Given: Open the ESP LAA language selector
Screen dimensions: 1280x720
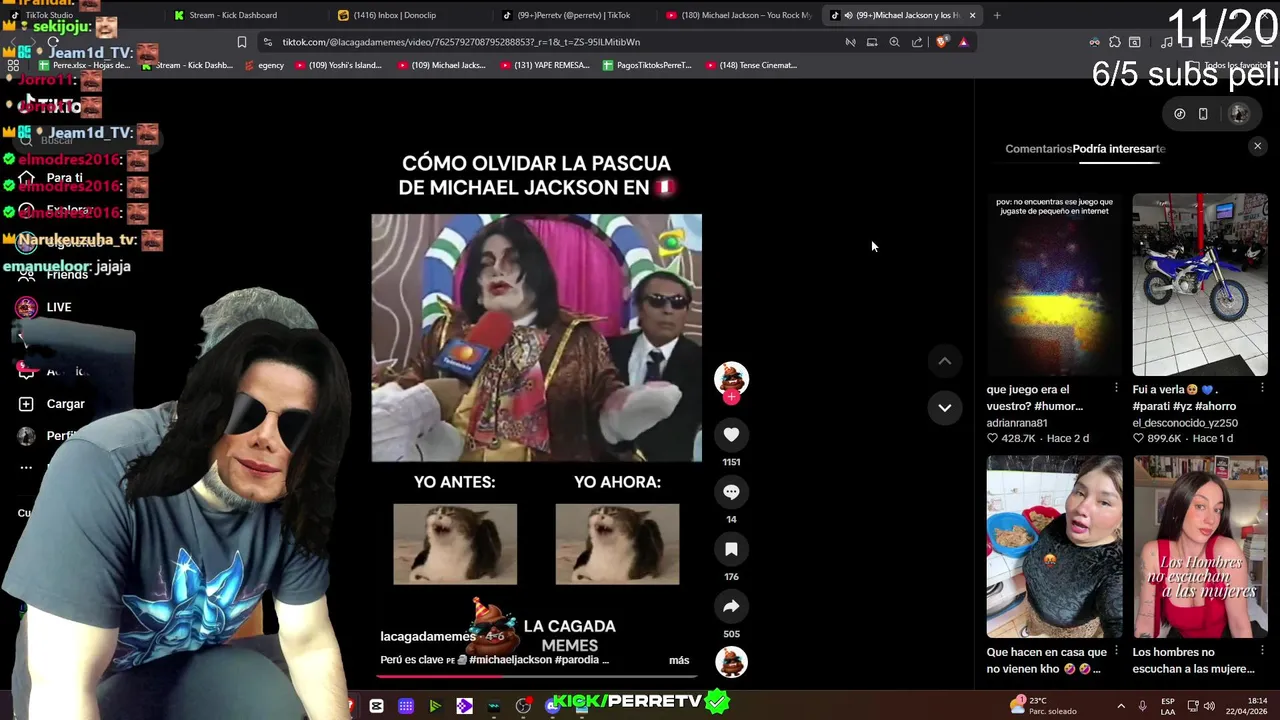Looking at the screenshot, I should pyautogui.click(x=1168, y=706).
